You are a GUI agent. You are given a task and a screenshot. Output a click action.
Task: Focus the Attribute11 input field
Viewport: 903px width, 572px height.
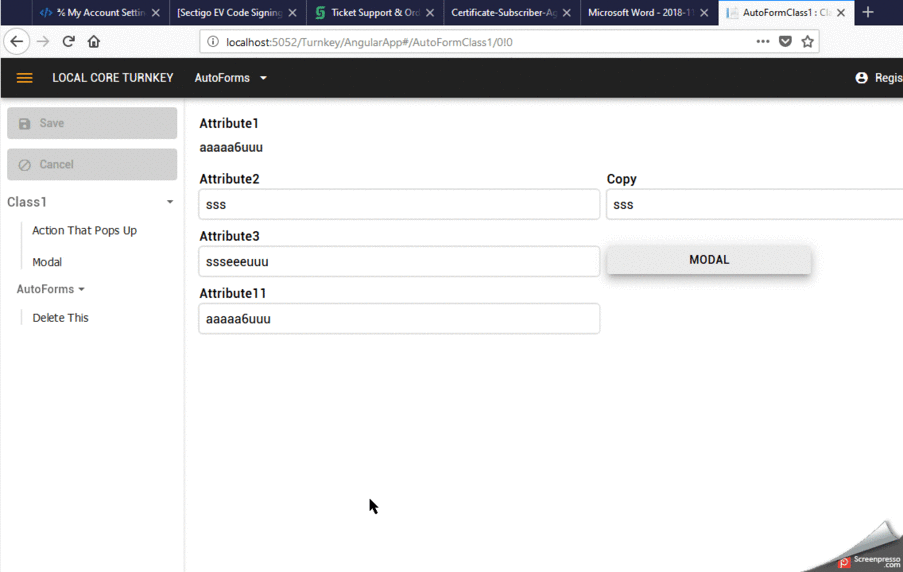pyautogui.click(x=399, y=319)
